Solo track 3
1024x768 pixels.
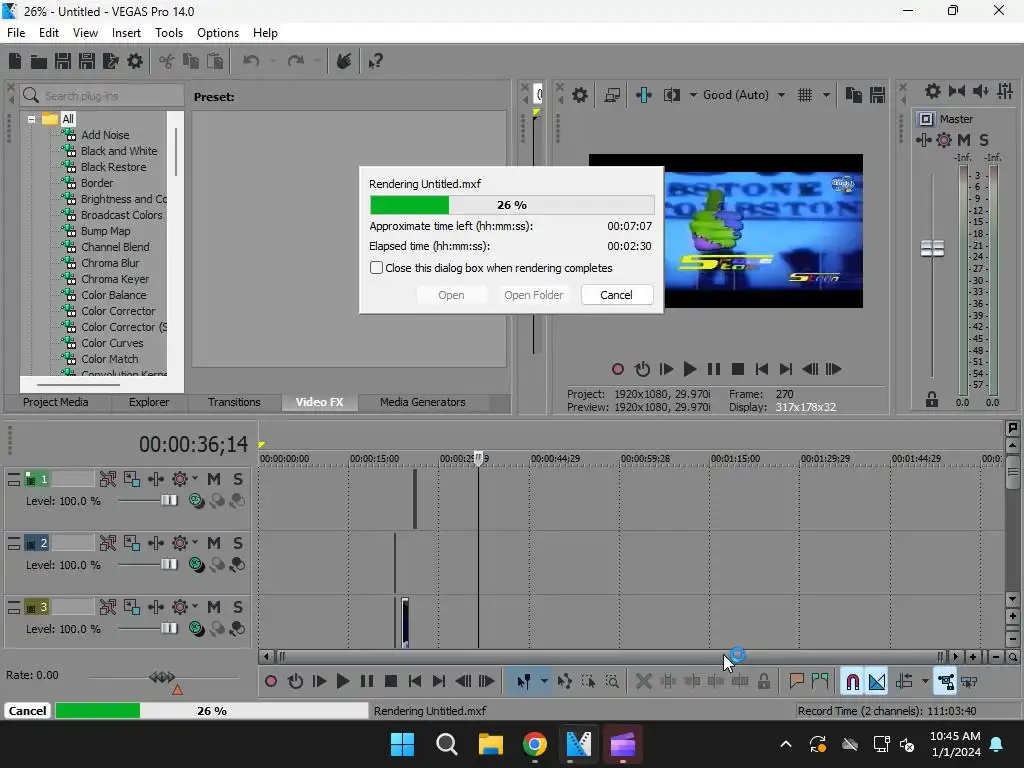coord(238,607)
